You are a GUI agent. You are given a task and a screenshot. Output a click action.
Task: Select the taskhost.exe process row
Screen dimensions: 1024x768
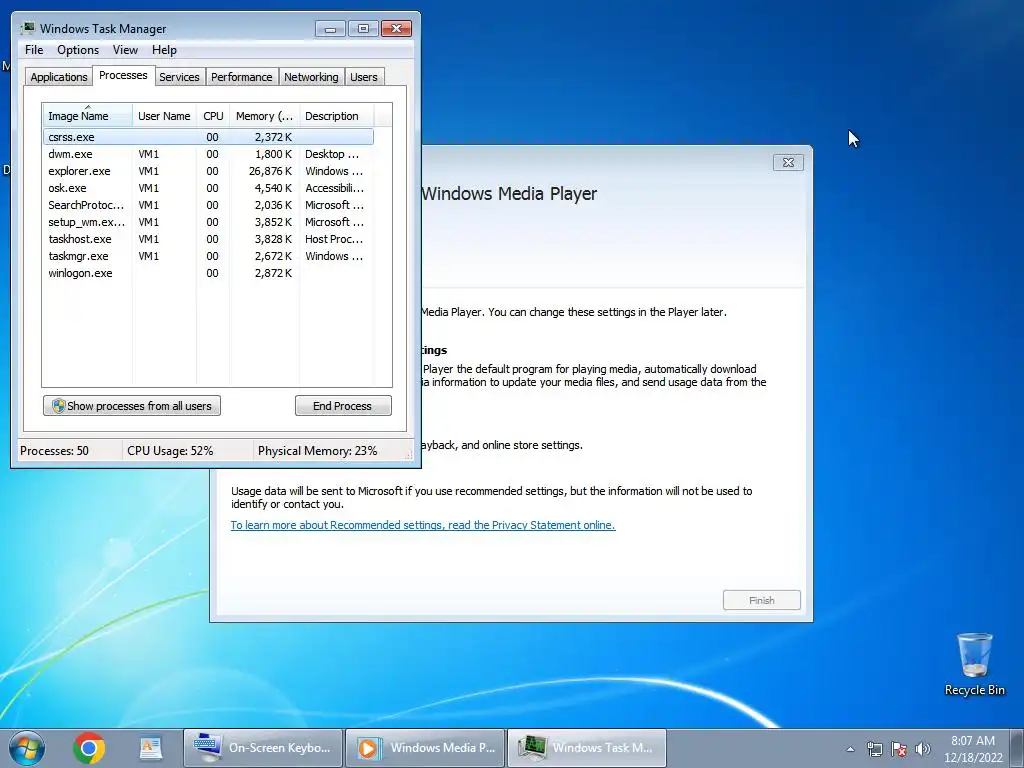[208, 239]
